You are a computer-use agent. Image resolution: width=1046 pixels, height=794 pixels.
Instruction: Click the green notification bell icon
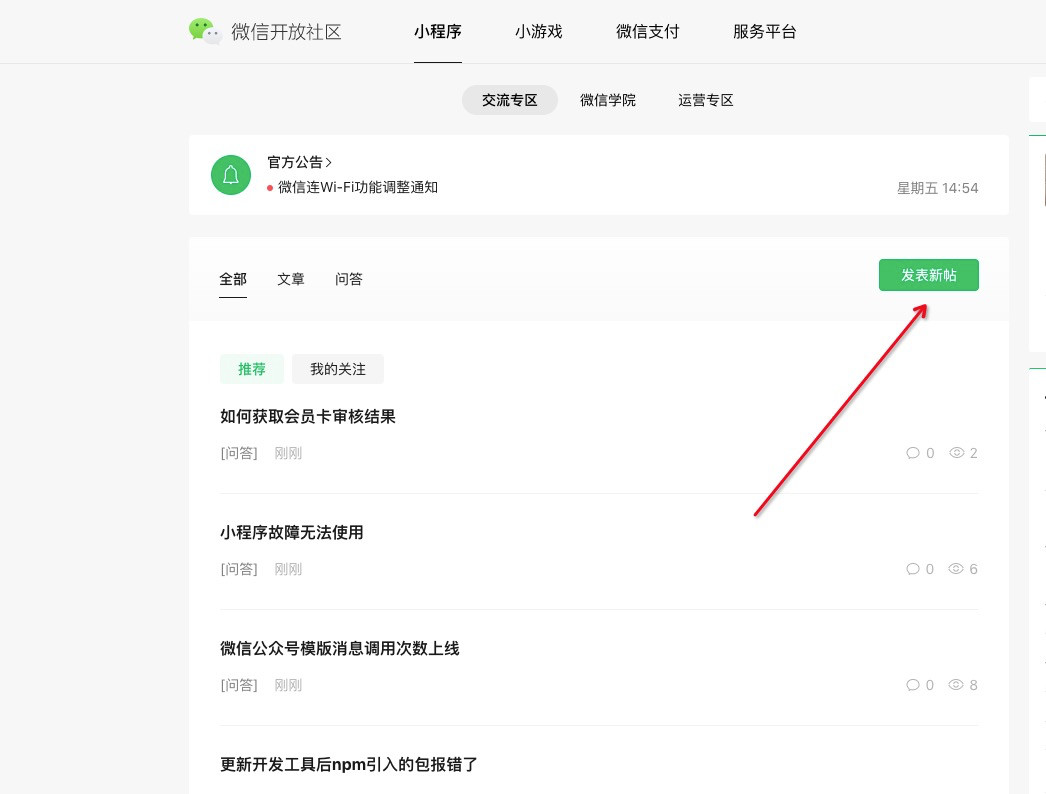(x=231, y=175)
